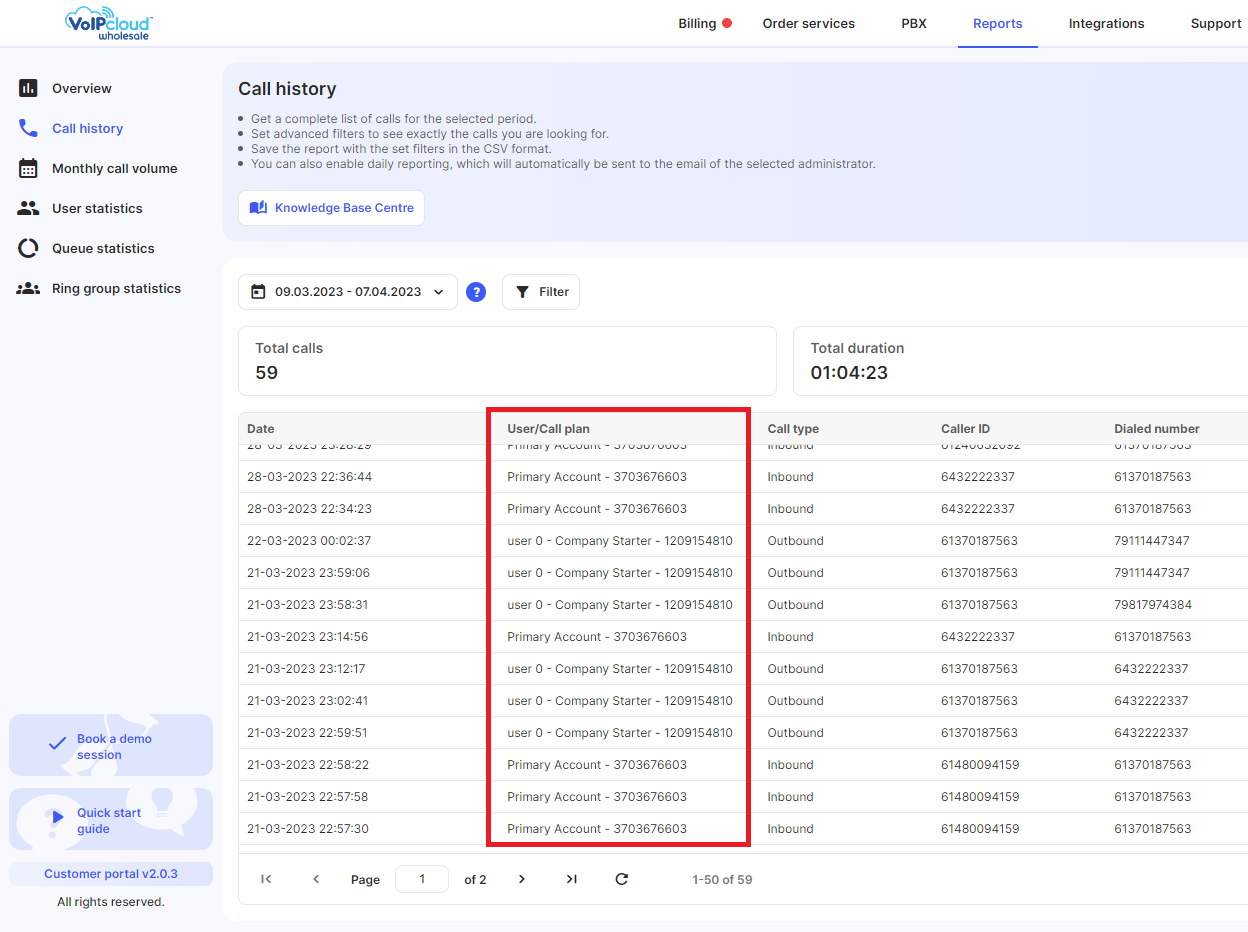
Task: Click Inbound call type in the 21-03-2023 23:14:56 row
Action: tap(790, 637)
